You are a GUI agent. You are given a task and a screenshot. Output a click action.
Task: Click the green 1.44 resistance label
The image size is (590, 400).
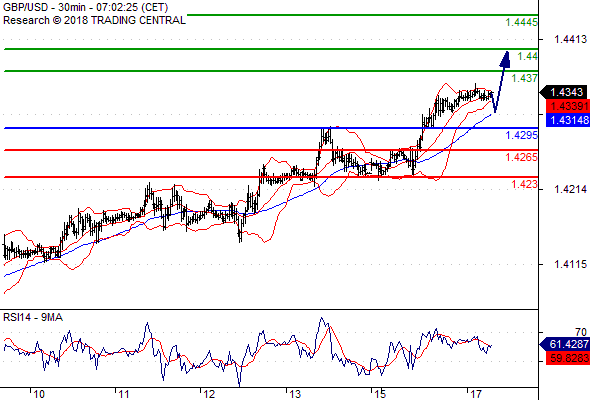(528, 56)
